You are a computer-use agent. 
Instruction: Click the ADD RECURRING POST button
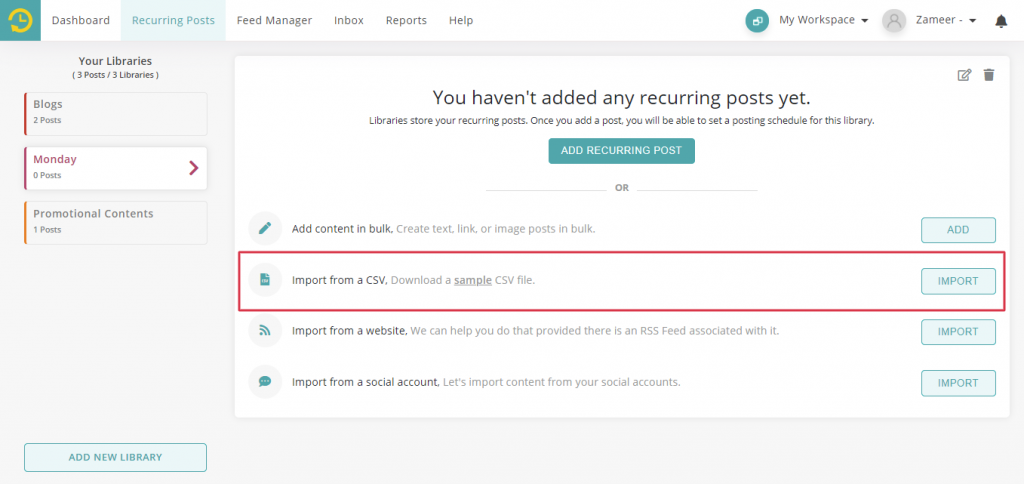click(621, 151)
